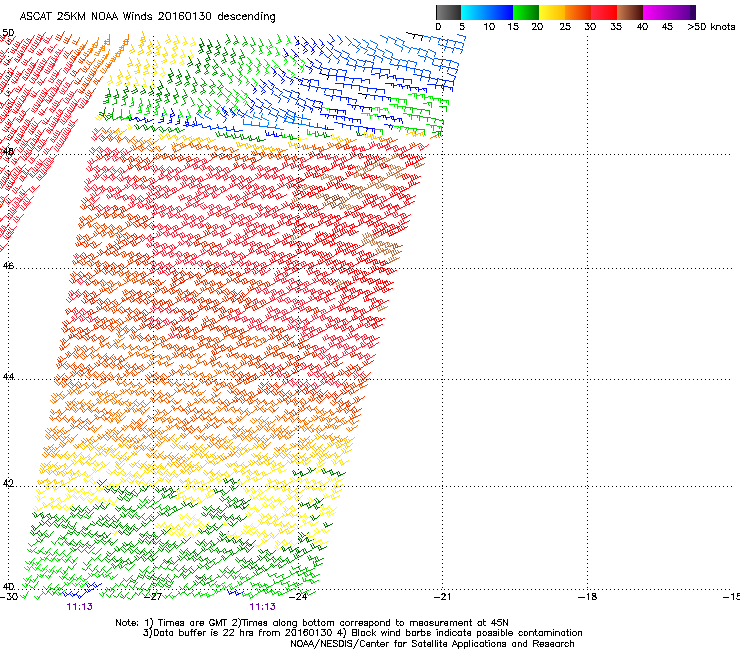
Task: Click legend tick number '45'
Action: [x=667, y=27]
